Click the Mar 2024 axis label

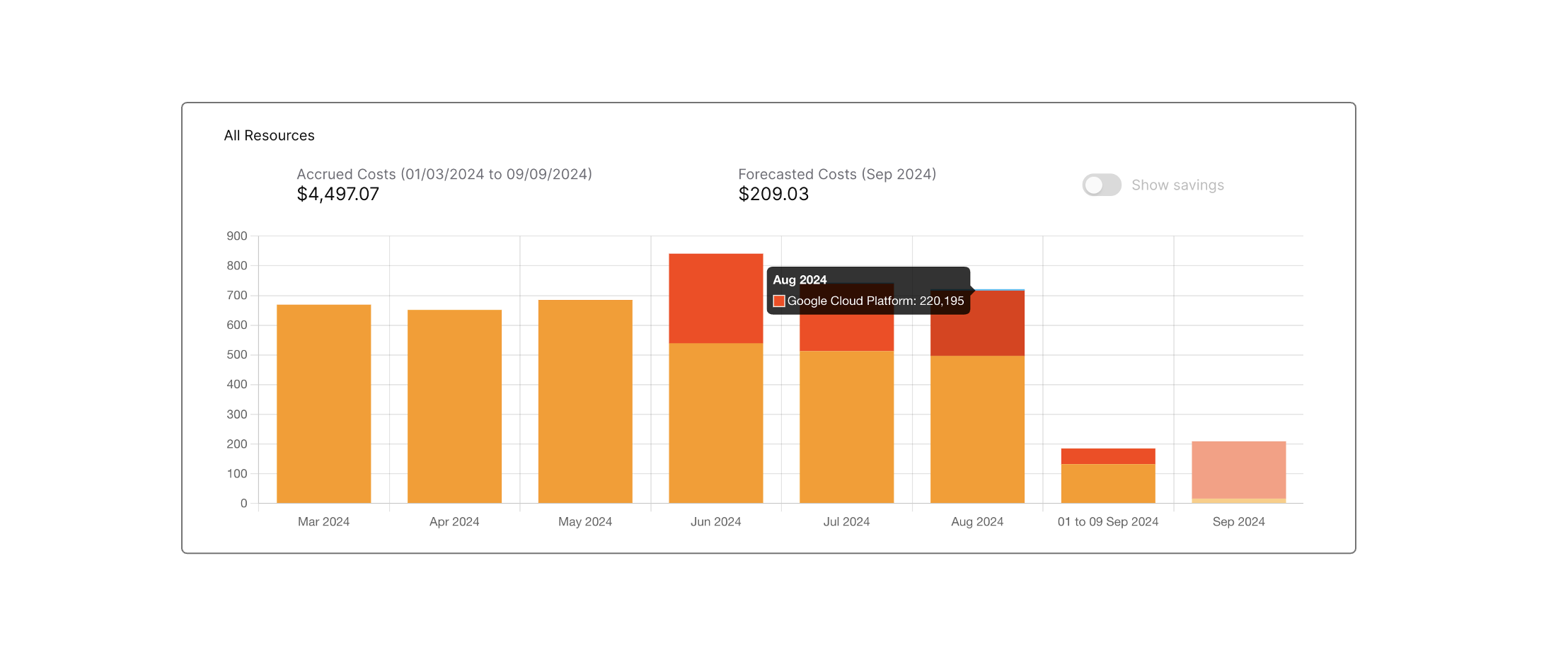pos(323,522)
